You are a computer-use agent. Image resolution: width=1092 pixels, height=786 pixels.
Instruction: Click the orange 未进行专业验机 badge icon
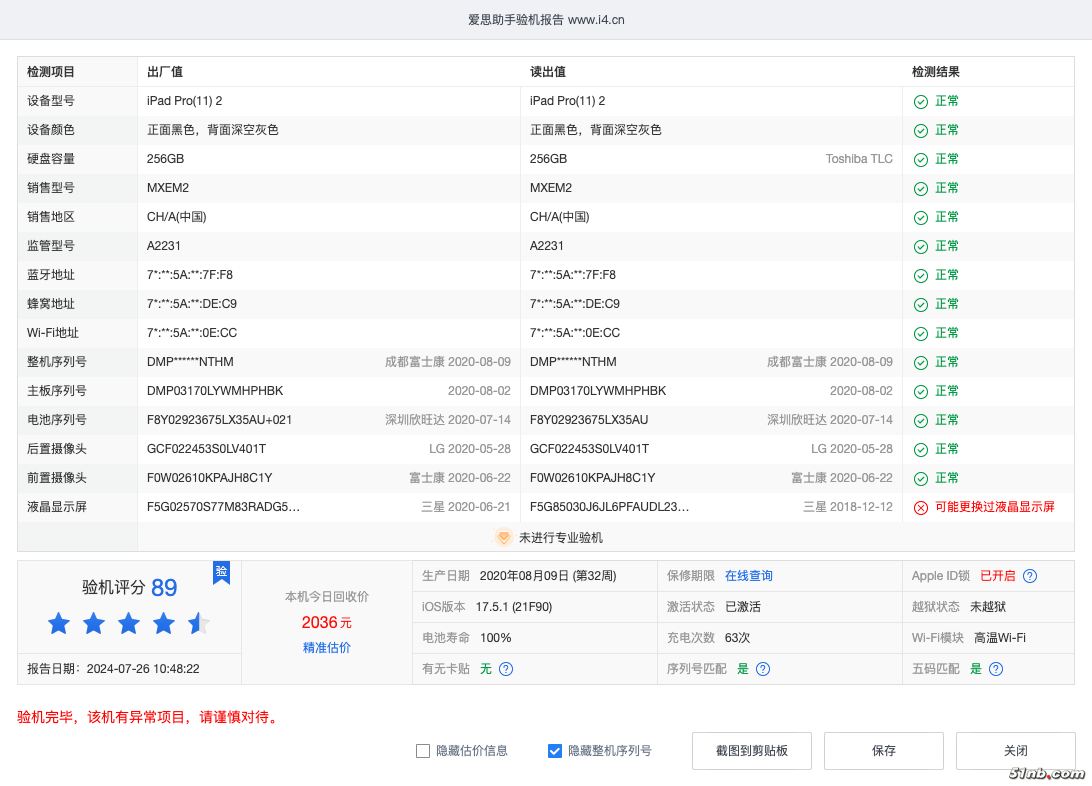[x=504, y=537]
